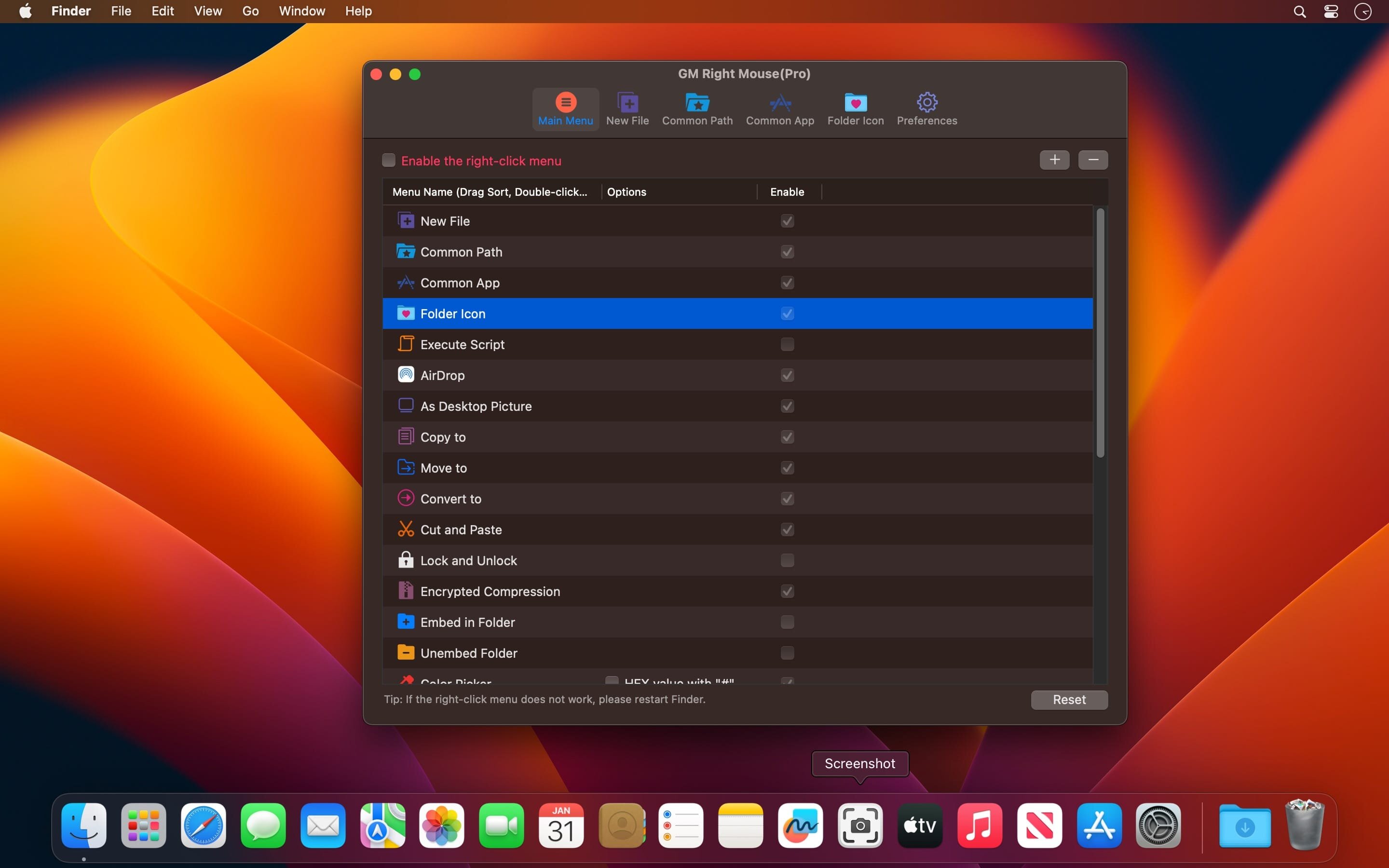Click the Reset button
The image size is (1389, 868).
1068,700
